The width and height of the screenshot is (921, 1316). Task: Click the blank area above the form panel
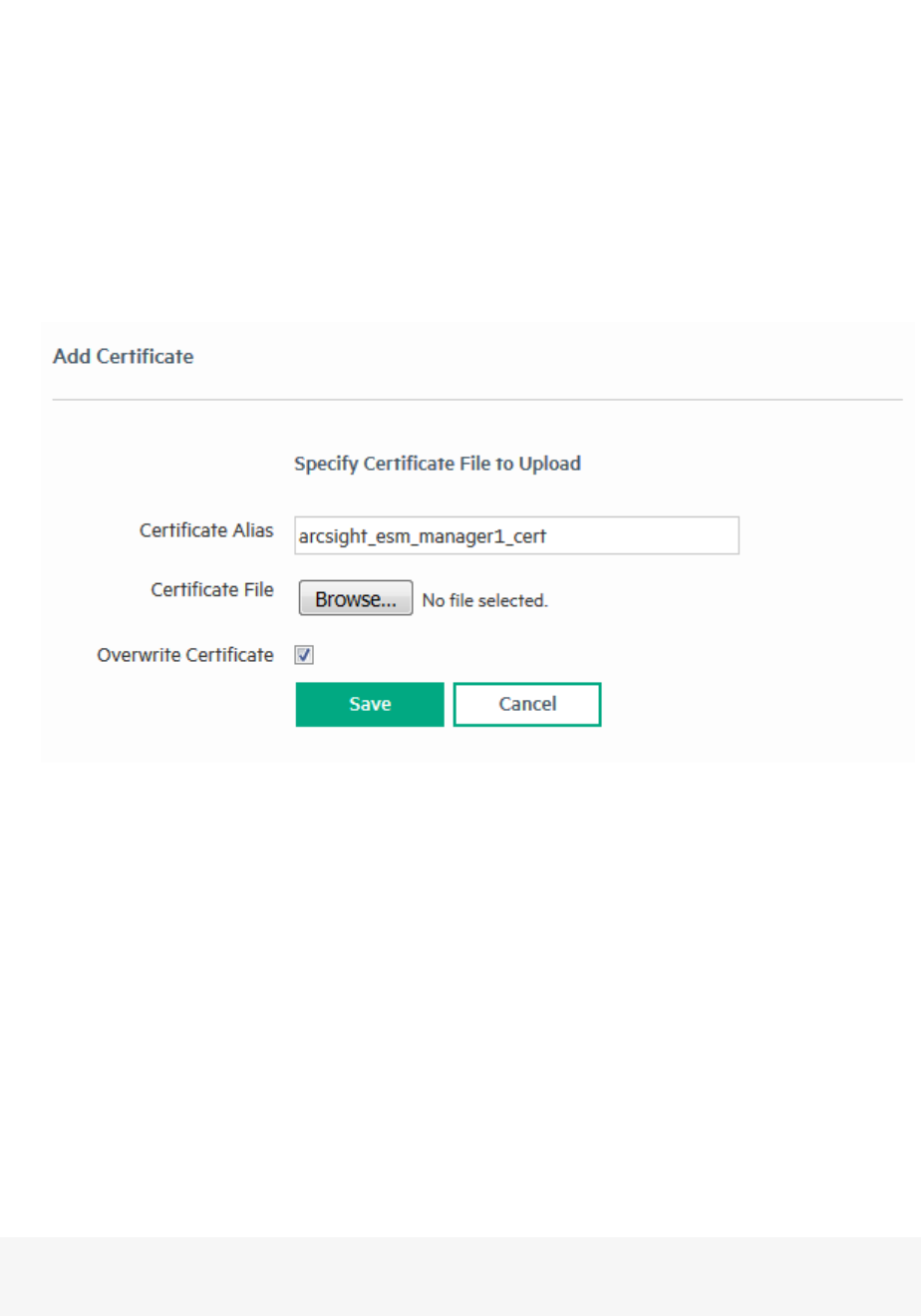[x=460, y=160]
